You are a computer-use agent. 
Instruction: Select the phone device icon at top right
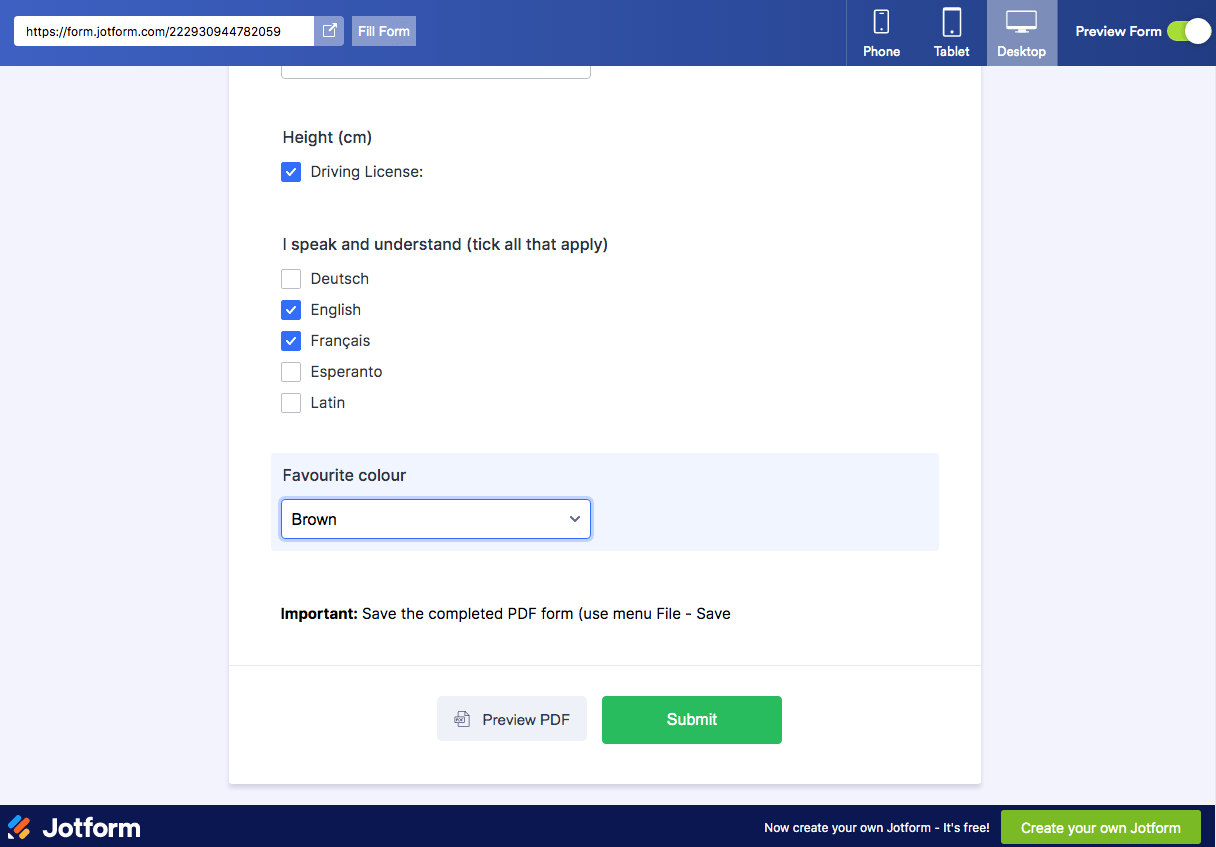click(x=881, y=24)
